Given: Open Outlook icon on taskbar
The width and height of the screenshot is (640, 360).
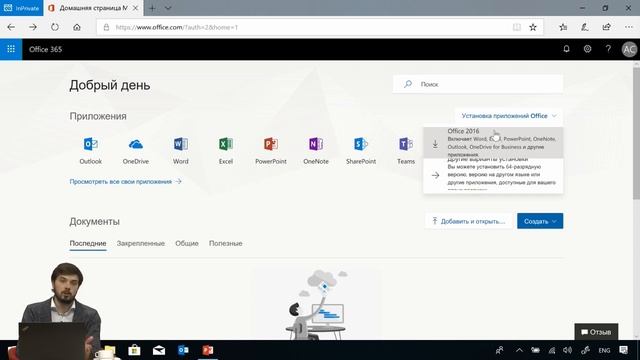Looking at the screenshot, I should [183, 350].
